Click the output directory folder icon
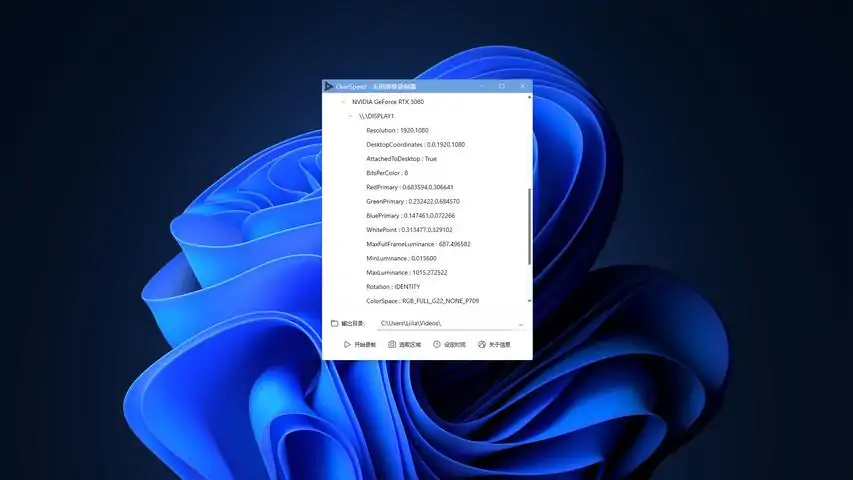This screenshot has width=853, height=480. tap(335, 323)
